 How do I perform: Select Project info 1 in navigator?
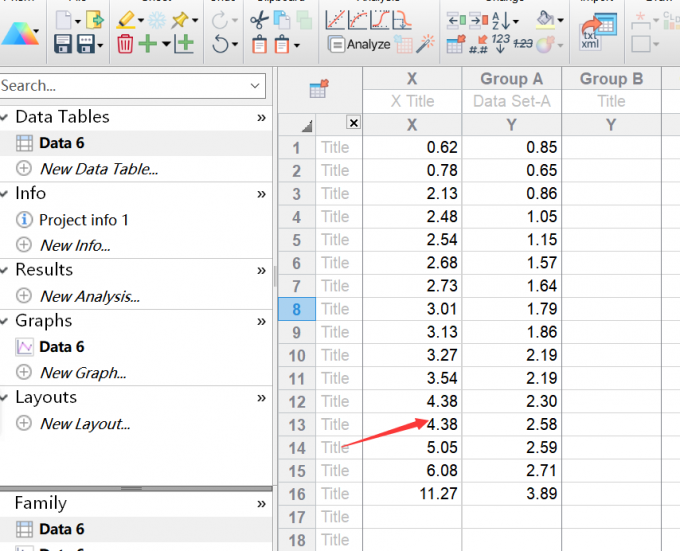coord(83,219)
